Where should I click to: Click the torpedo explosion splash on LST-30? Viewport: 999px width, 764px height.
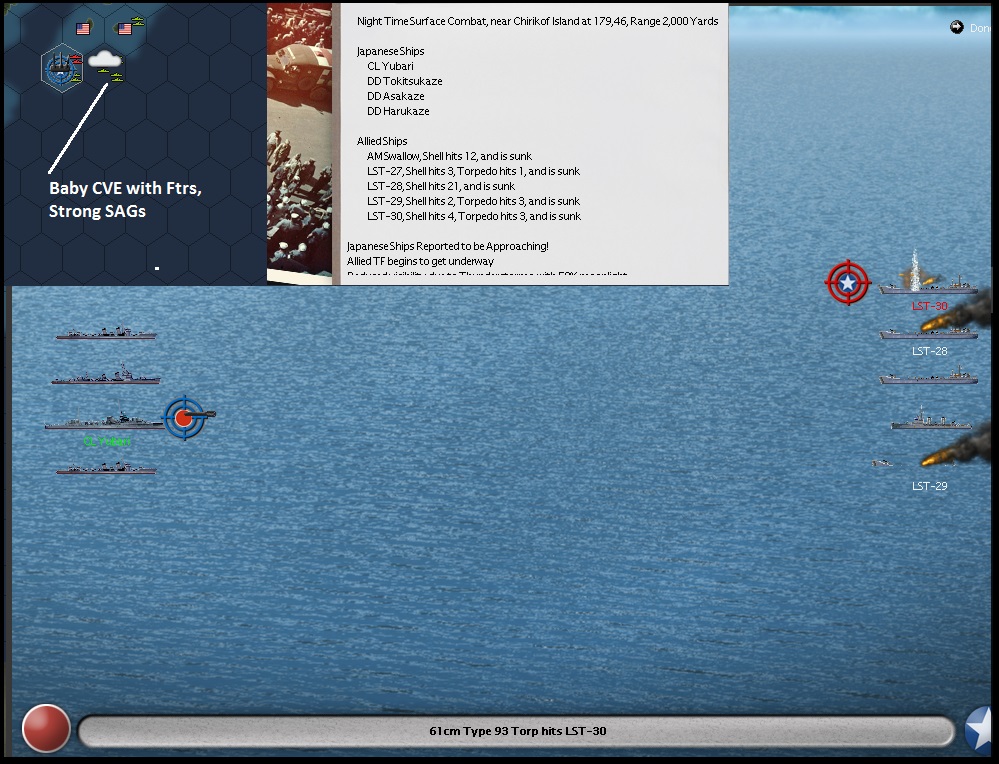pos(916,268)
